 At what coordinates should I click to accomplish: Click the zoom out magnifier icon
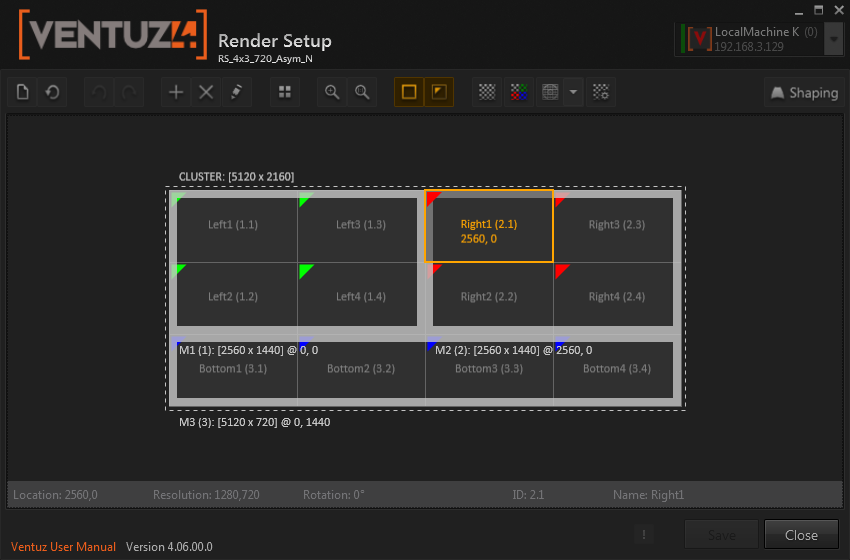tap(362, 92)
